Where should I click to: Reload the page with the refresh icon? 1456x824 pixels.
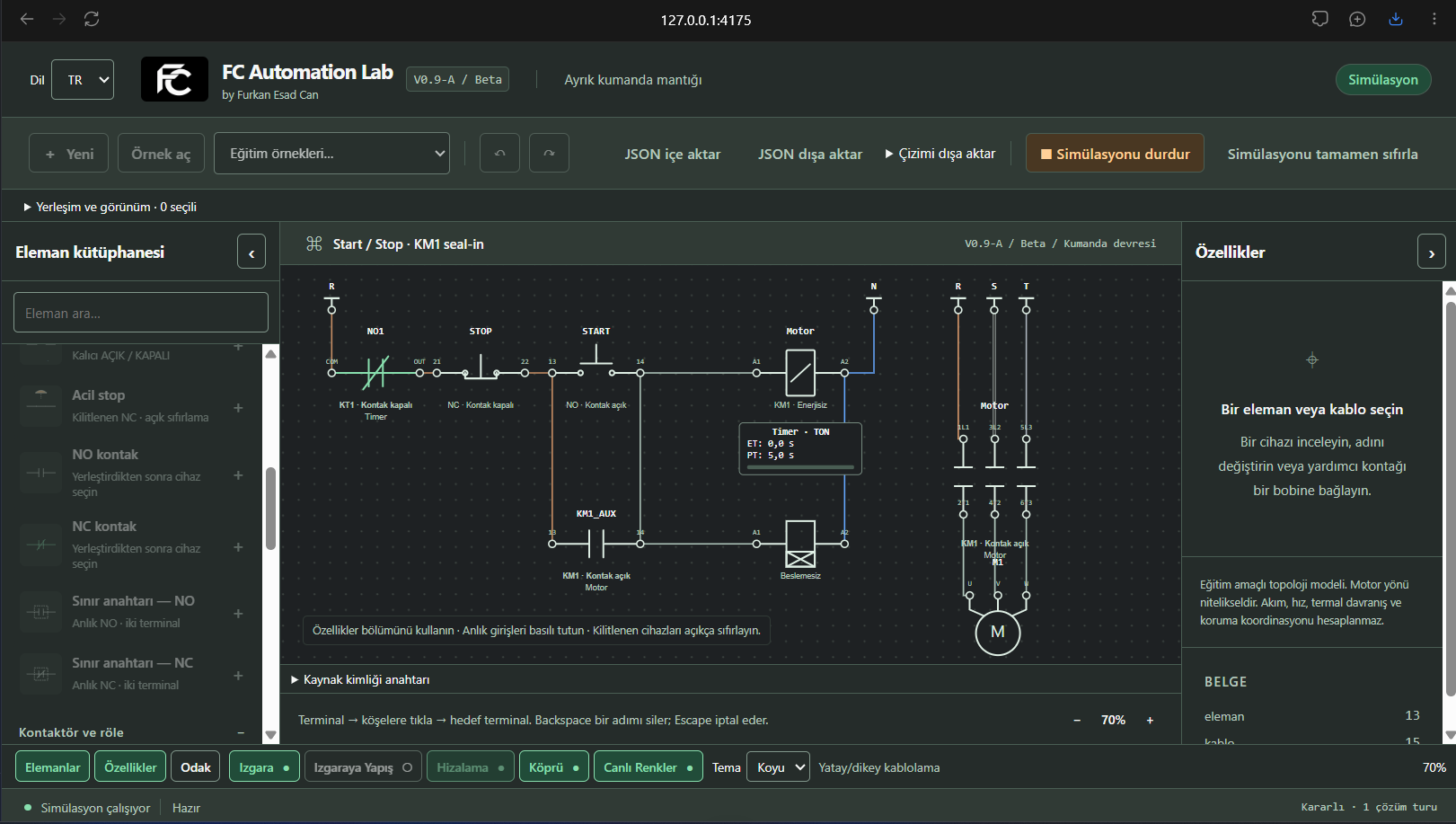(92, 19)
